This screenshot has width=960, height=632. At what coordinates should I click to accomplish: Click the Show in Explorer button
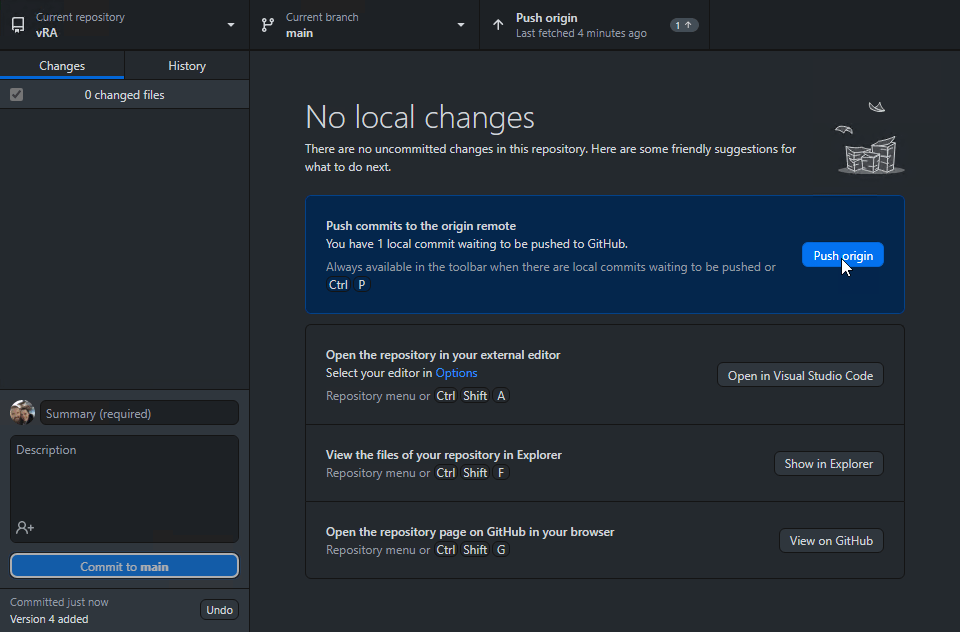tap(828, 464)
